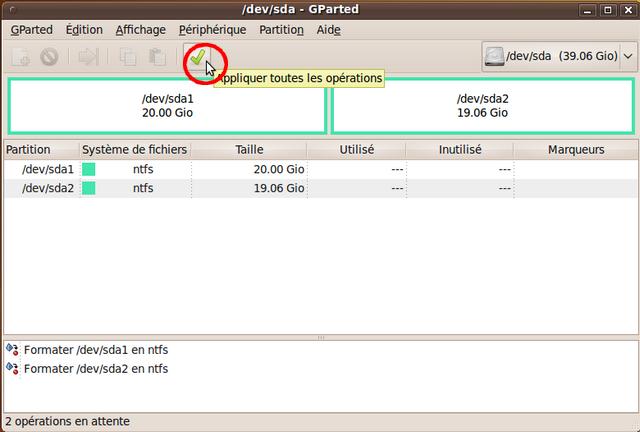640x432 pixels.
Task: Open the Partition menu
Action: coord(281,30)
